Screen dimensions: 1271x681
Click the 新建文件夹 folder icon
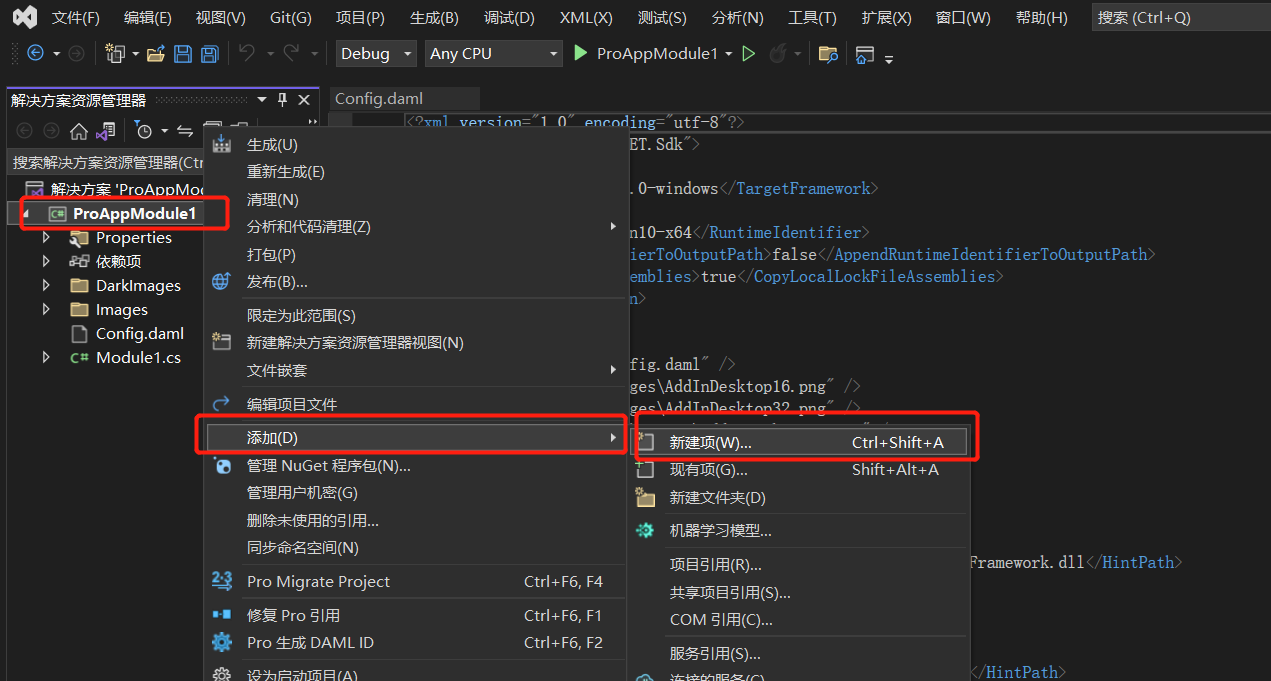click(x=646, y=497)
